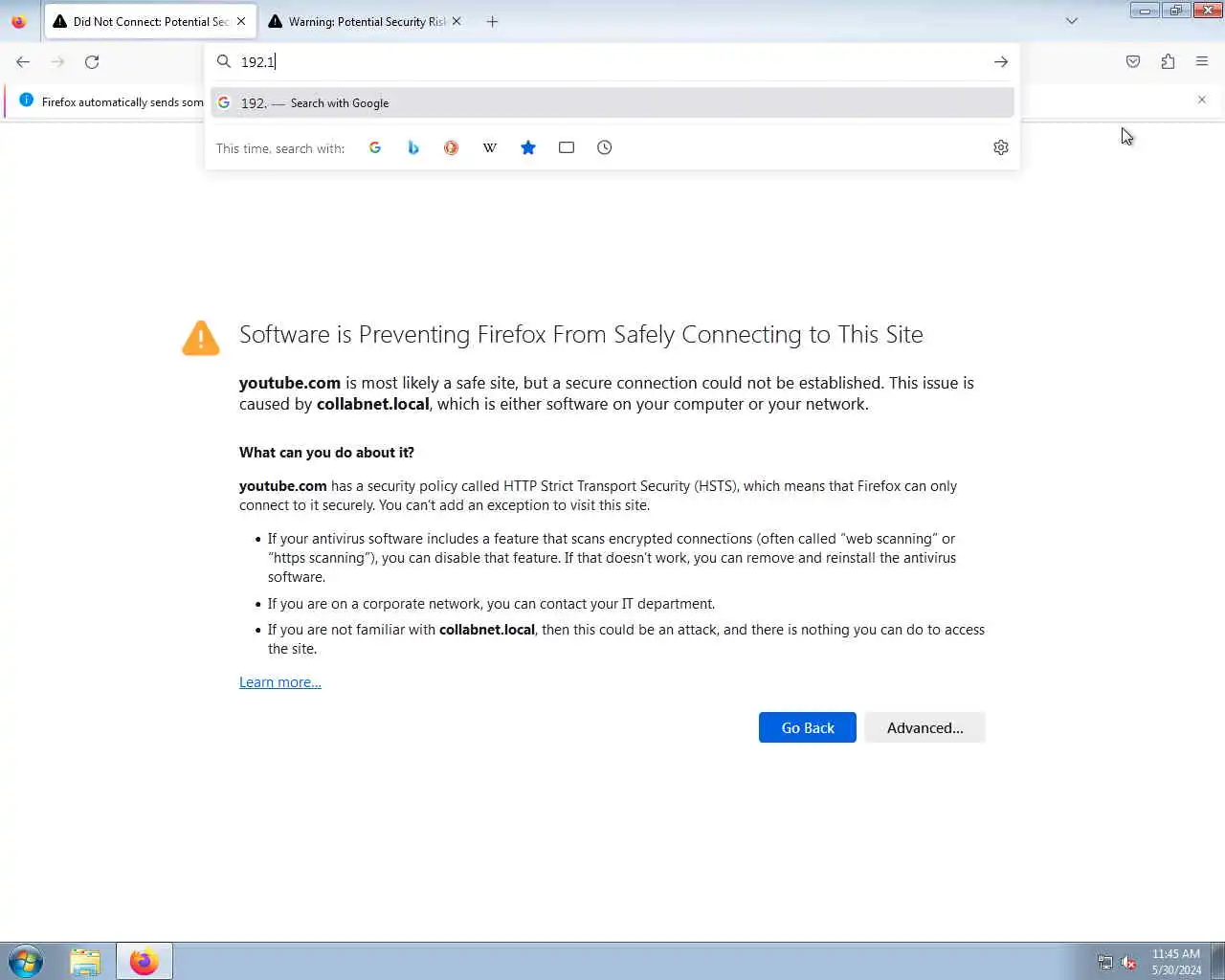This screenshot has width=1225, height=980.
Task: Open the Extensions puzzle icon
Action: pyautogui.click(x=1168, y=61)
